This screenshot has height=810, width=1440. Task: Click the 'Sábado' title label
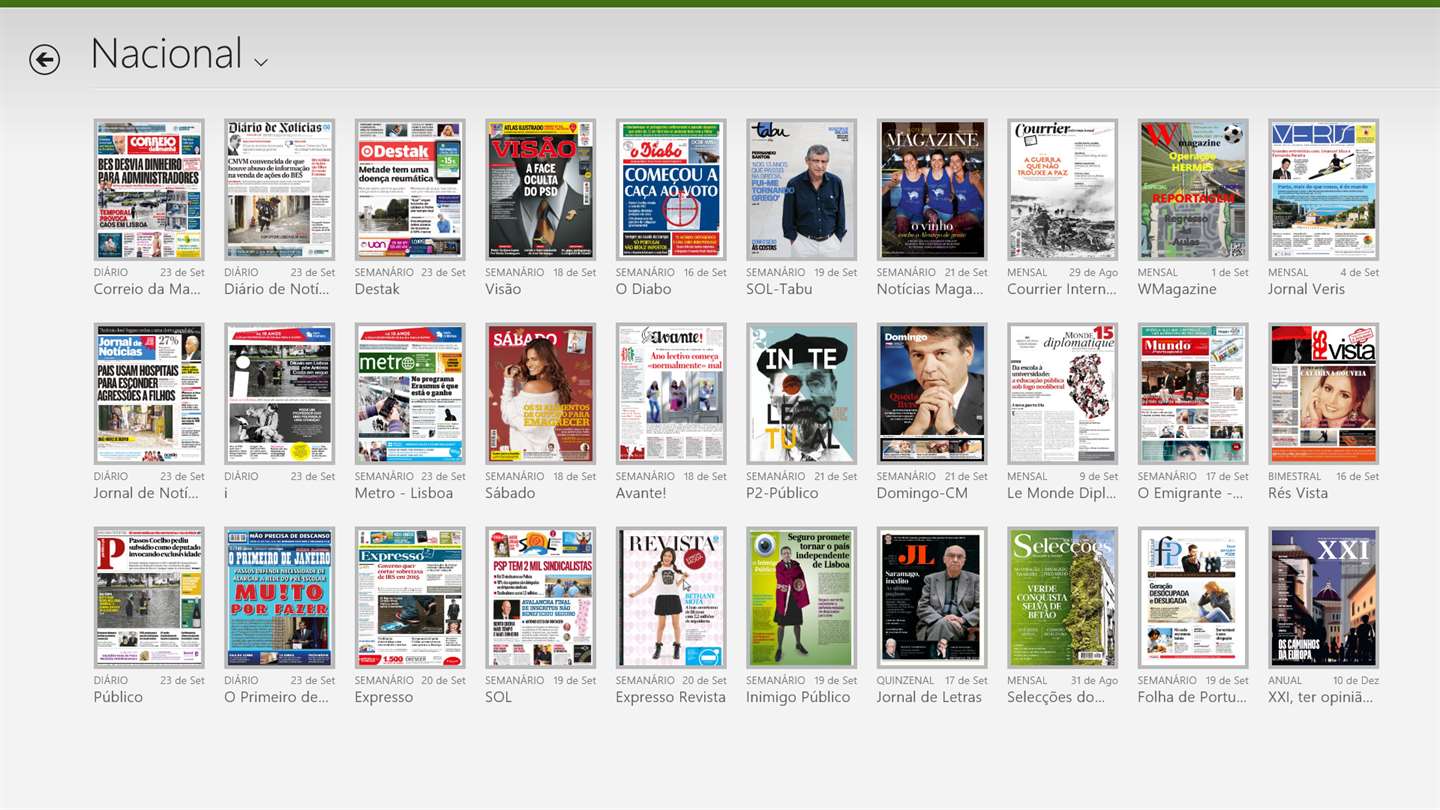pos(510,493)
